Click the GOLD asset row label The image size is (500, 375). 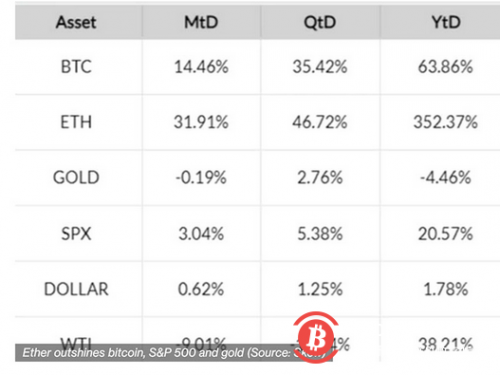tap(76, 177)
